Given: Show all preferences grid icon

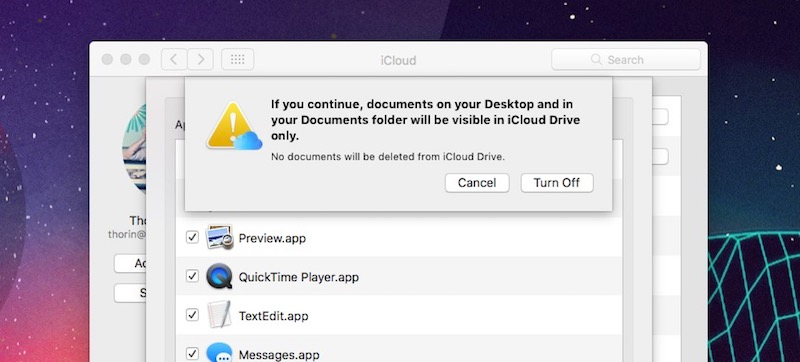Looking at the screenshot, I should (x=237, y=60).
